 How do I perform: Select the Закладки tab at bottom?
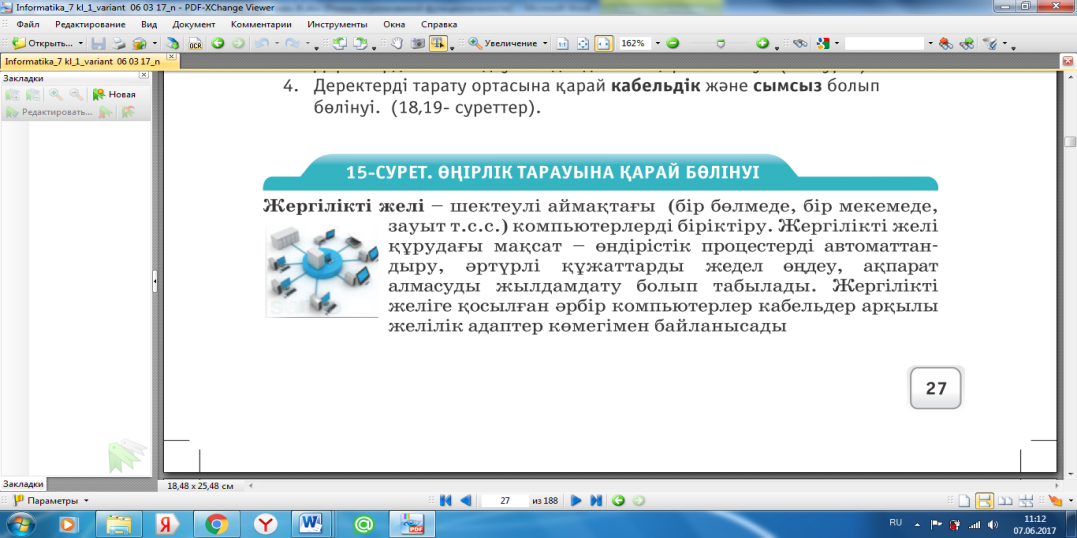click(x=23, y=484)
